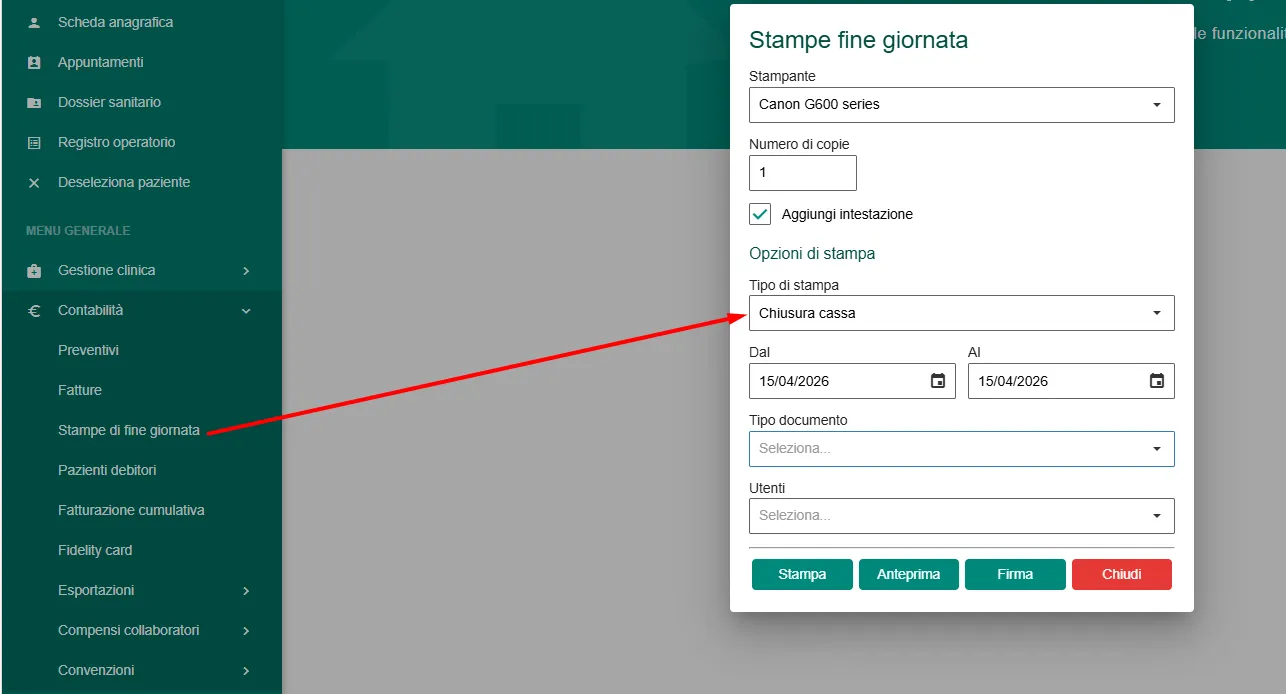Click the Scheda anagrafica person icon
The image size is (1286, 694).
pyautogui.click(x=35, y=22)
